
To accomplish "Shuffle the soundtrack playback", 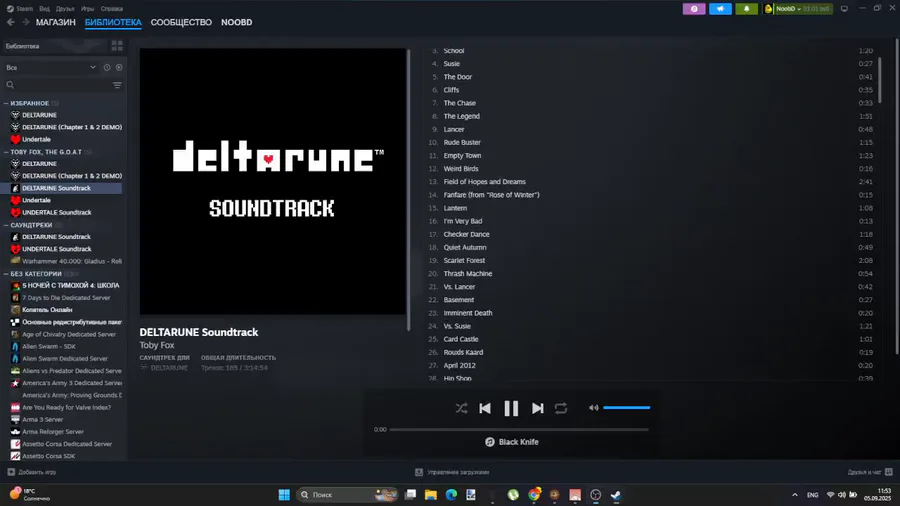I will coord(461,408).
